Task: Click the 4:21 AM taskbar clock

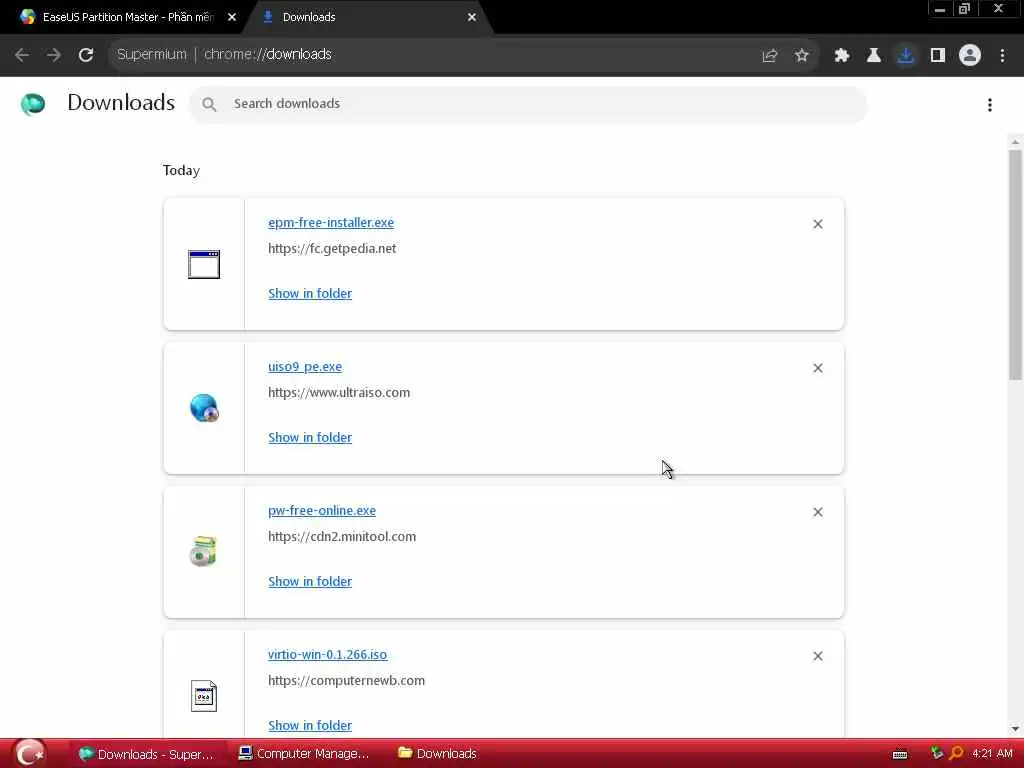Action: [x=992, y=754]
